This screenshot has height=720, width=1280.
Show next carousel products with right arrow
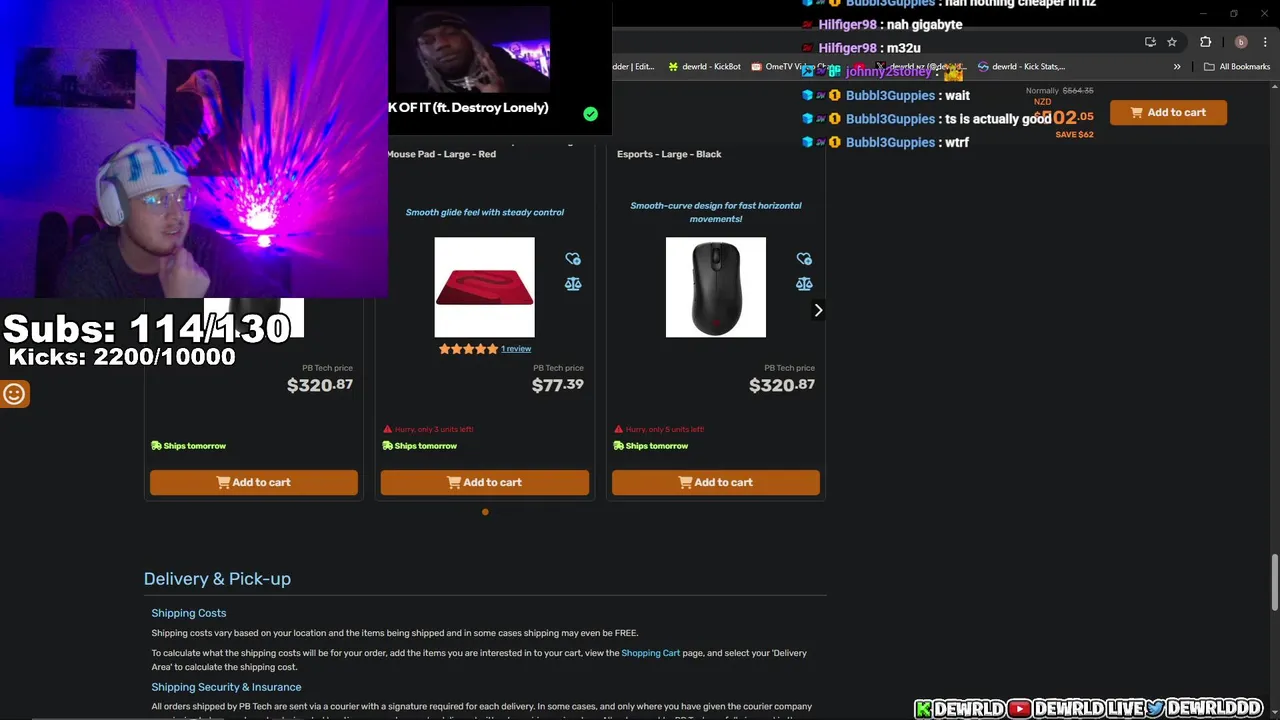pos(818,310)
